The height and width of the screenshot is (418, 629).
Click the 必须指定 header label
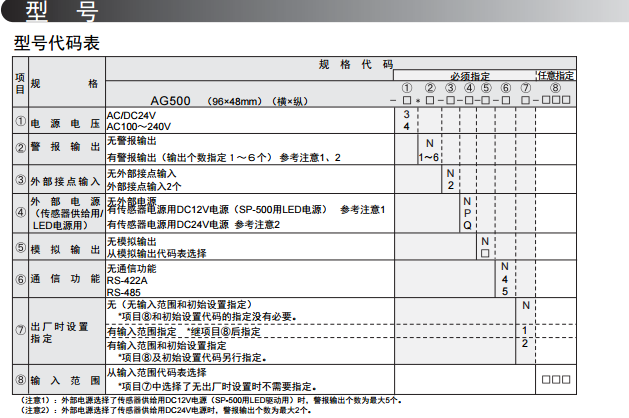click(470, 76)
